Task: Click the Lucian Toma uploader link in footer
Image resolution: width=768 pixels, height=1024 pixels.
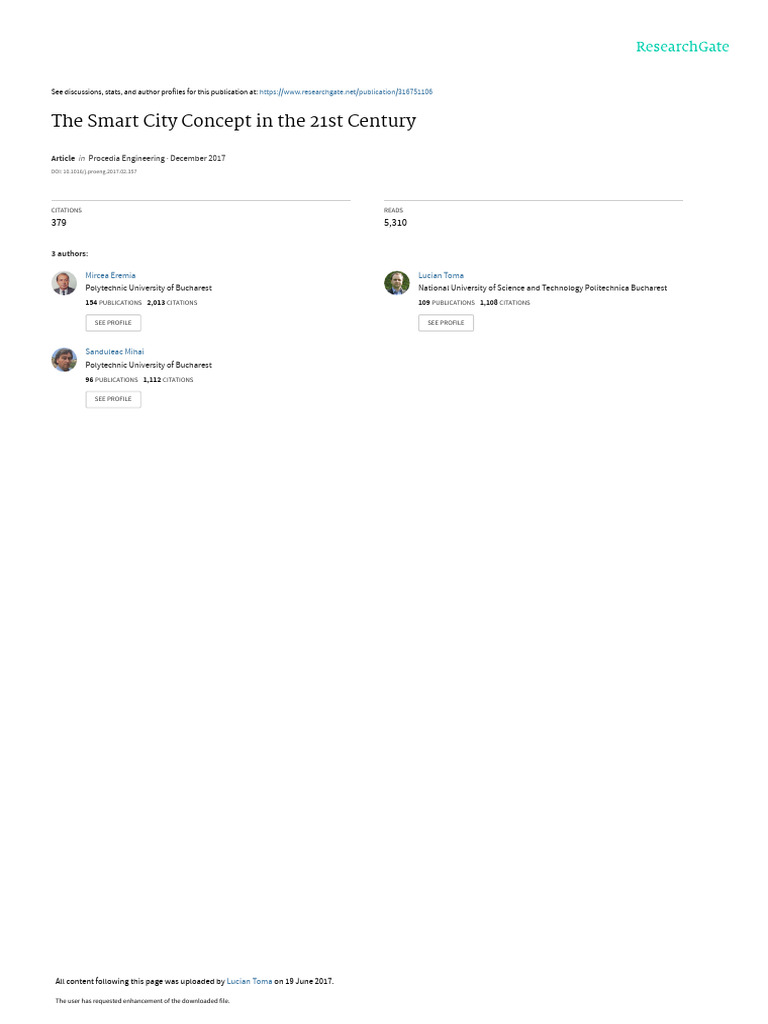Action: [249, 981]
